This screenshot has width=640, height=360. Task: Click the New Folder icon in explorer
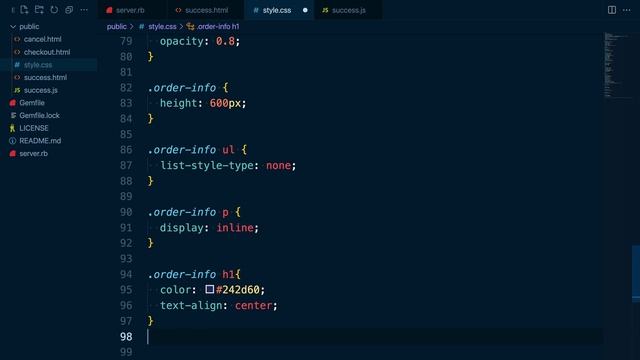point(39,10)
